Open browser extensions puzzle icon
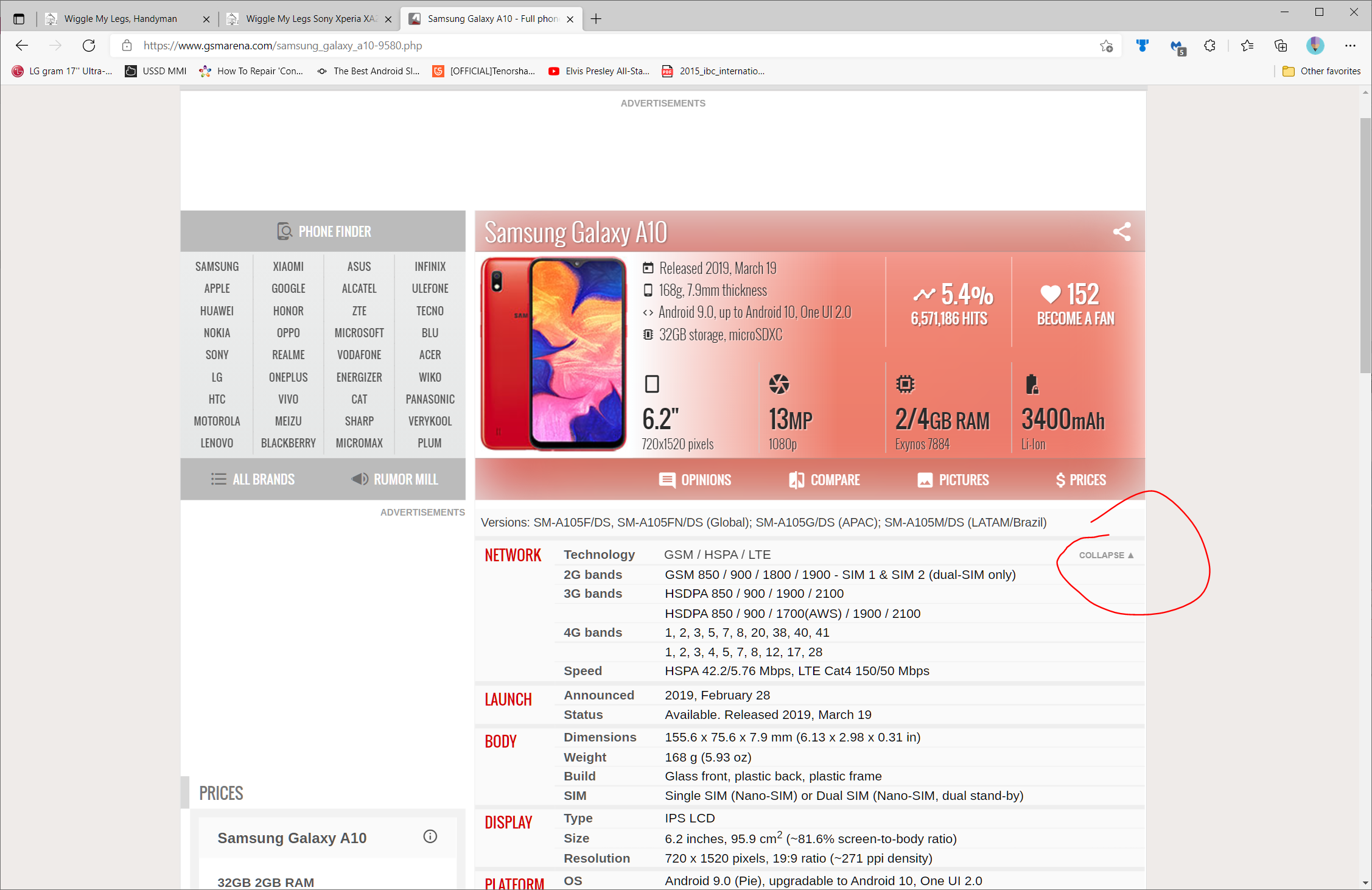The width and height of the screenshot is (1372, 890). pos(1209,46)
